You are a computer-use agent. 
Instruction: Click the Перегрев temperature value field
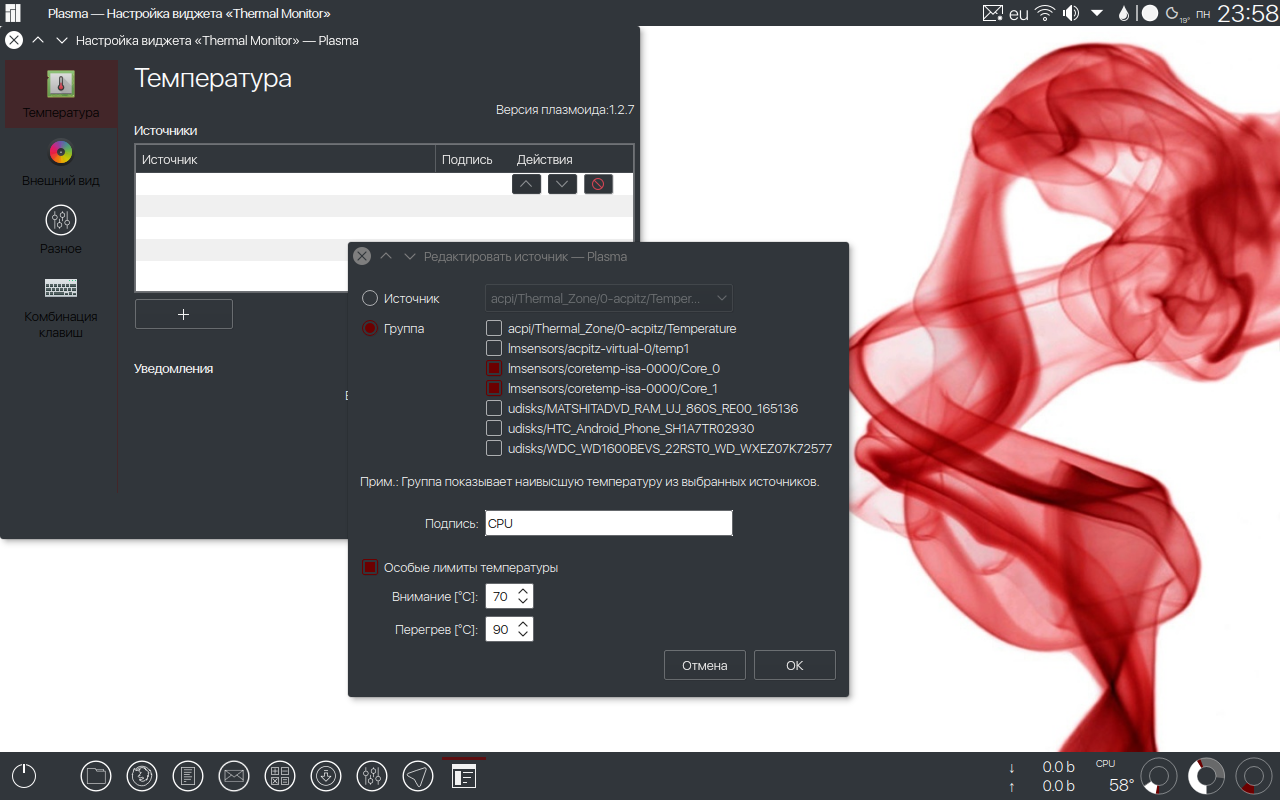pos(500,630)
